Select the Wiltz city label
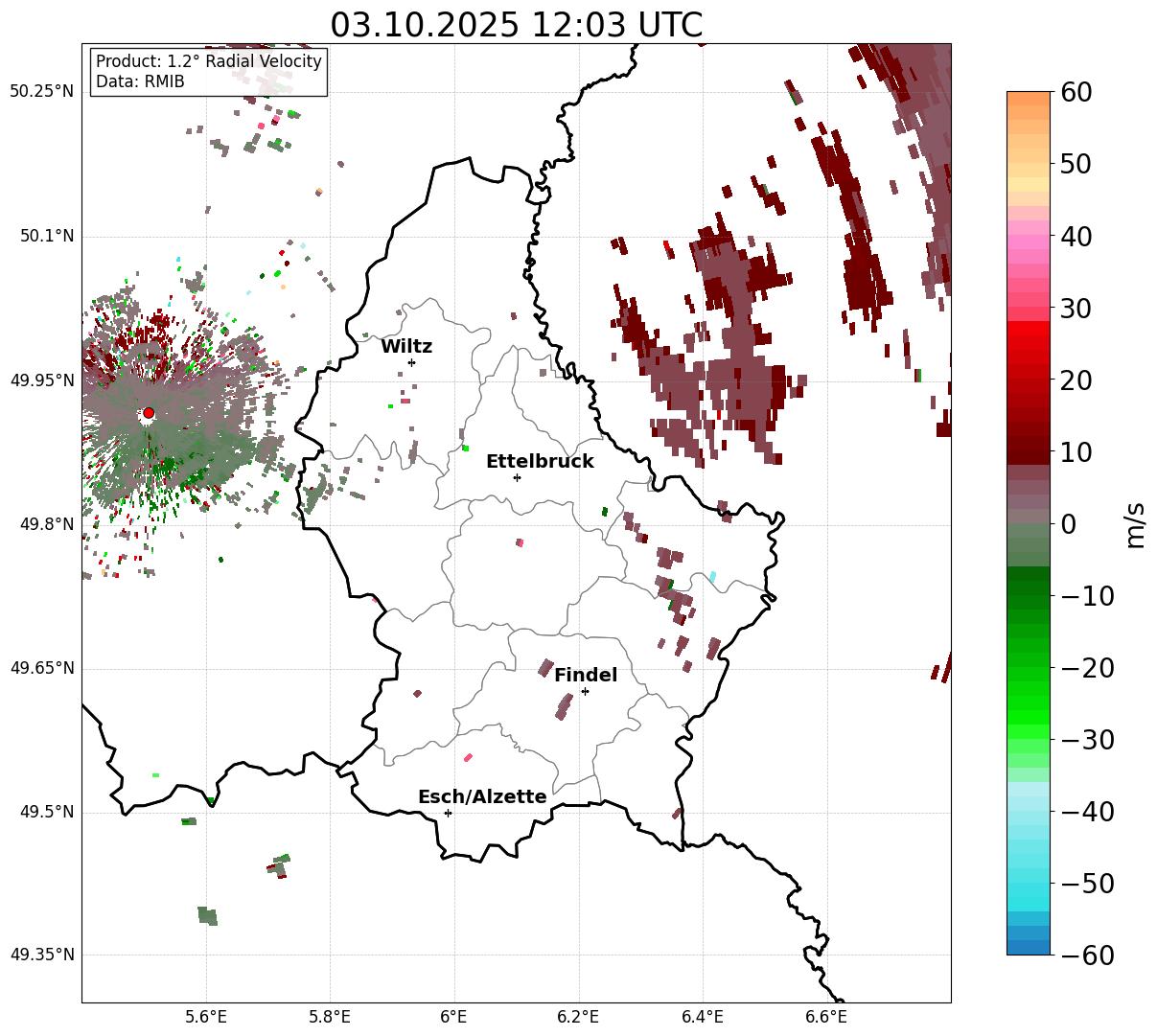The height and width of the screenshot is (1036, 1157). (406, 346)
